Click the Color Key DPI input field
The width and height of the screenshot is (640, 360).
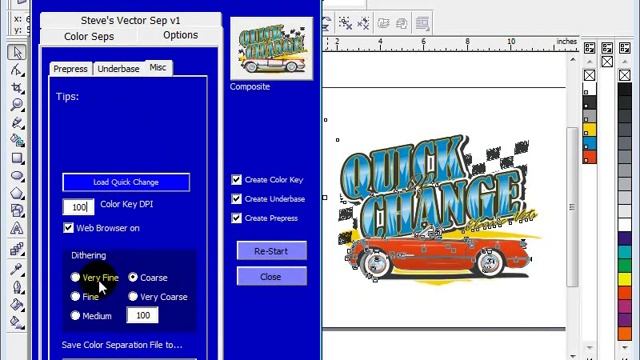(x=78, y=207)
